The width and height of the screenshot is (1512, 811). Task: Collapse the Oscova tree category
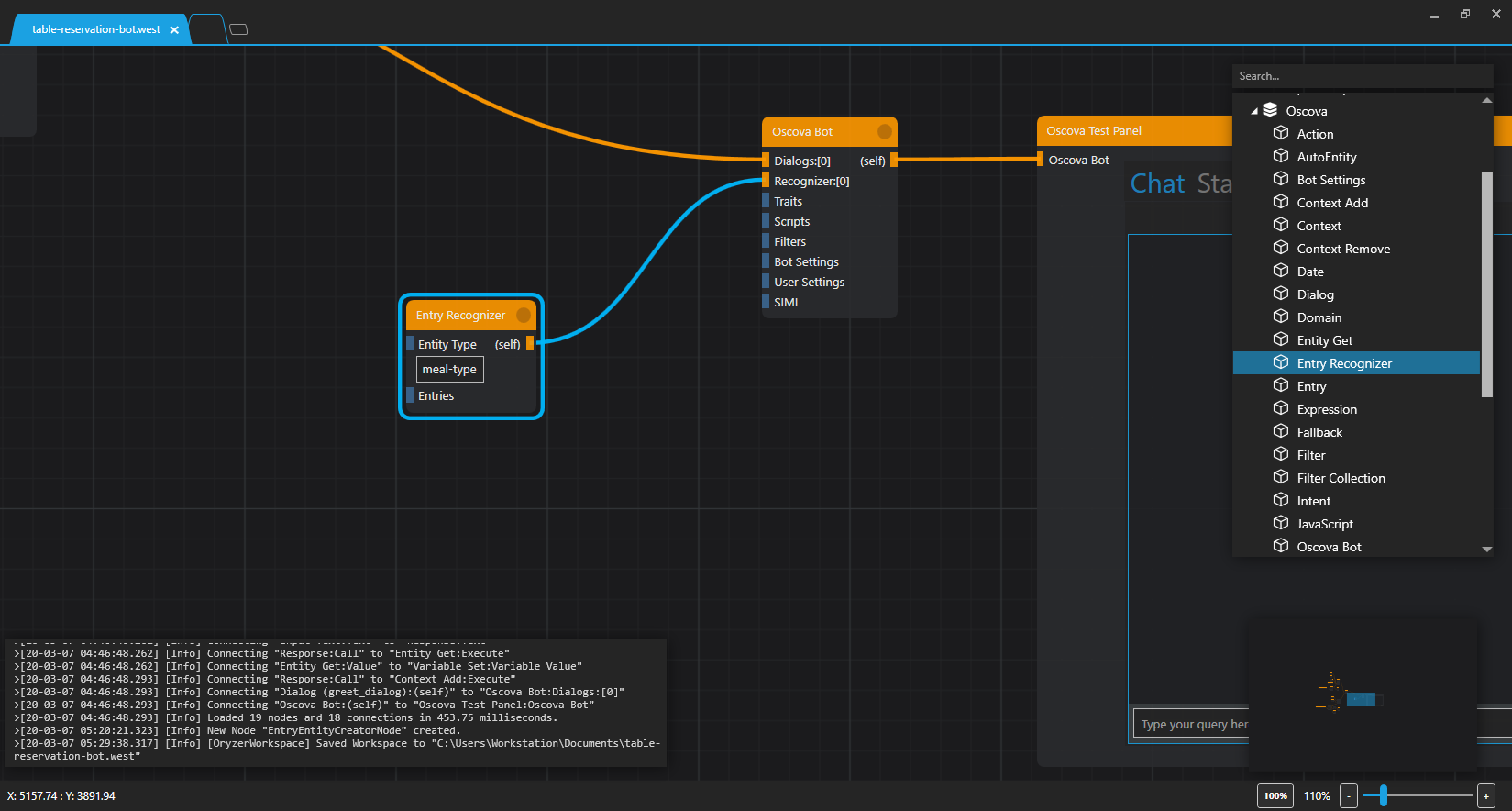tap(1254, 111)
